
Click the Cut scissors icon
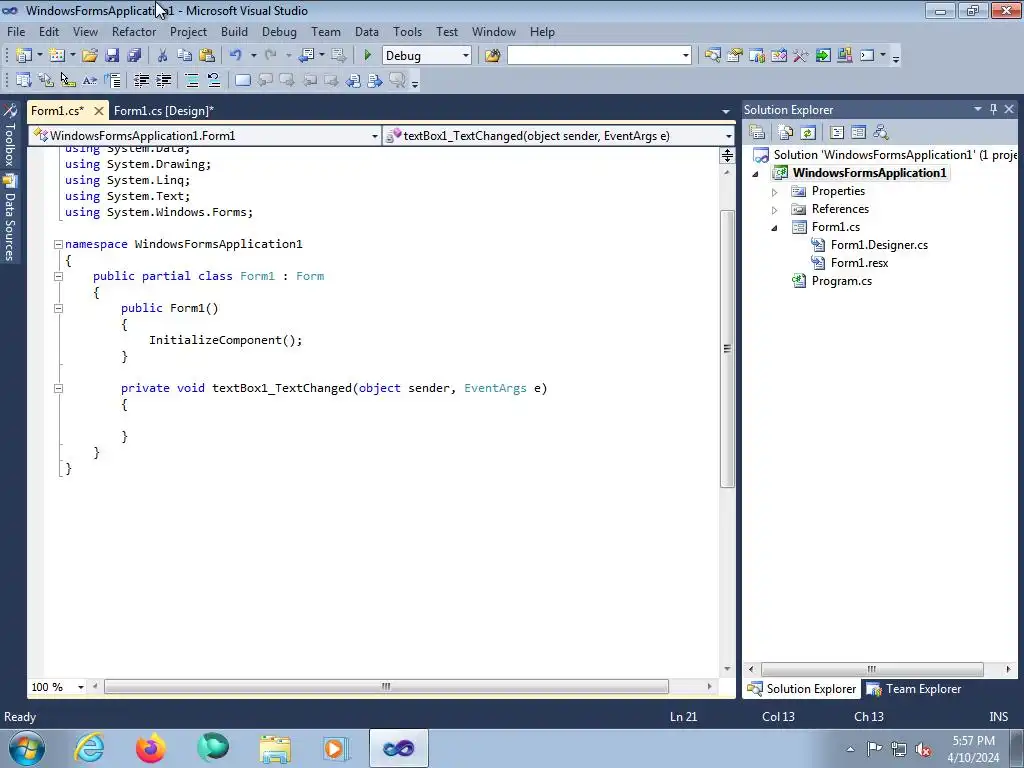point(163,56)
